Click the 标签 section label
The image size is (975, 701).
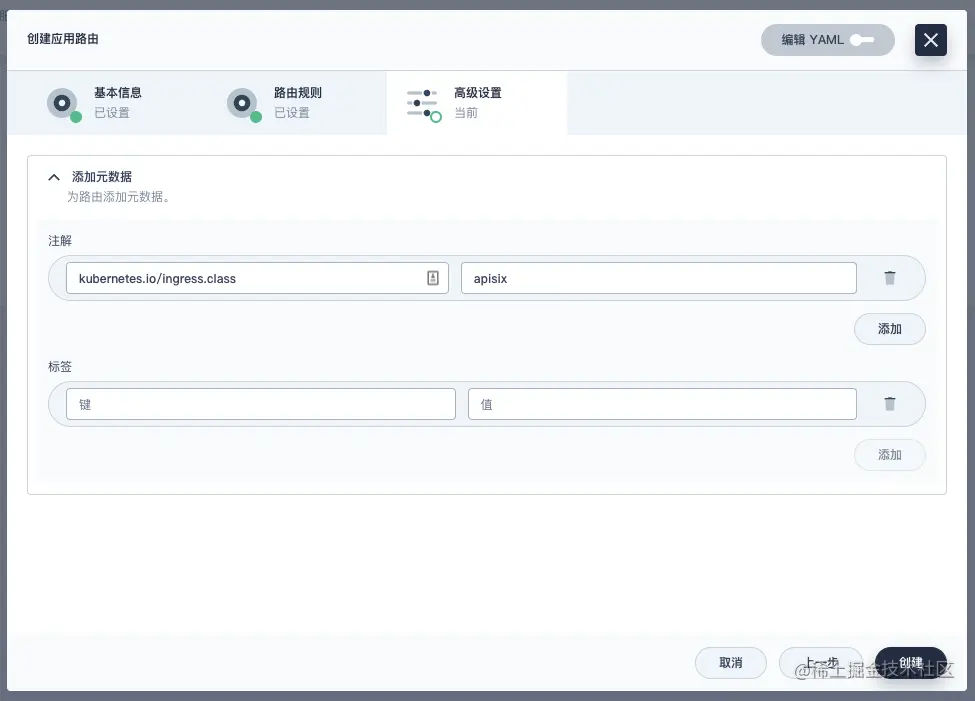point(60,366)
